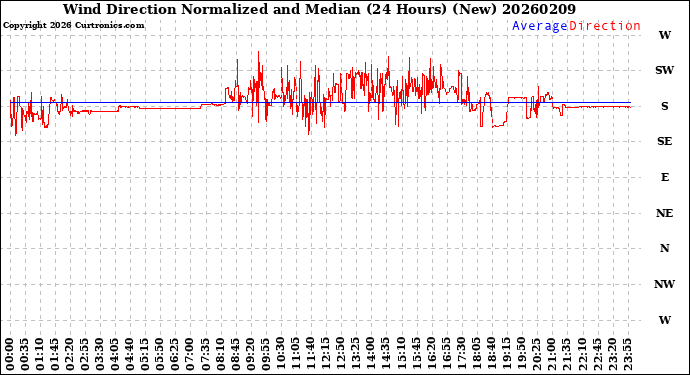Click the 09:20 time label
This screenshot has height=375, width=690.
(251, 354)
